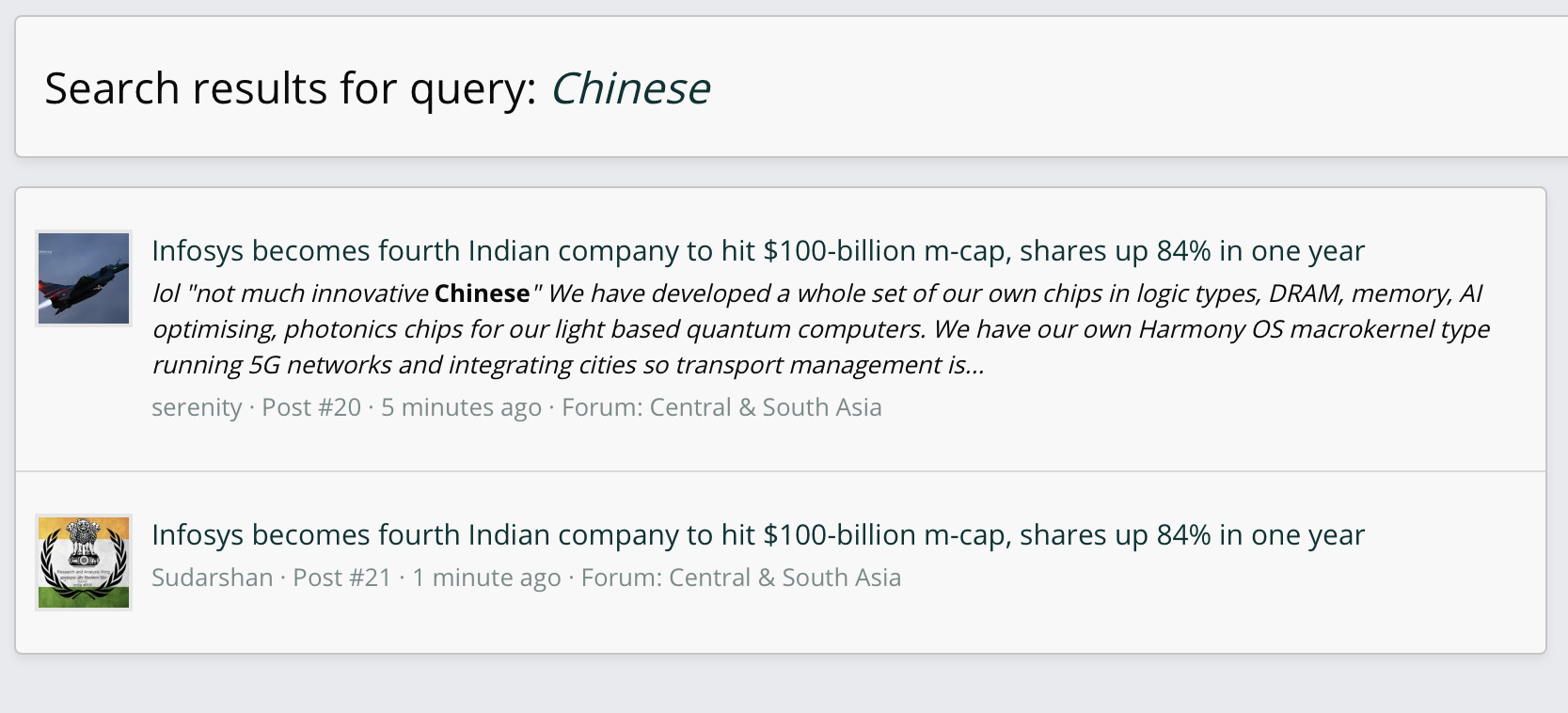Open the Infosys thread title above Sudarshan's post
1568x713 pixels.
[x=758, y=535]
